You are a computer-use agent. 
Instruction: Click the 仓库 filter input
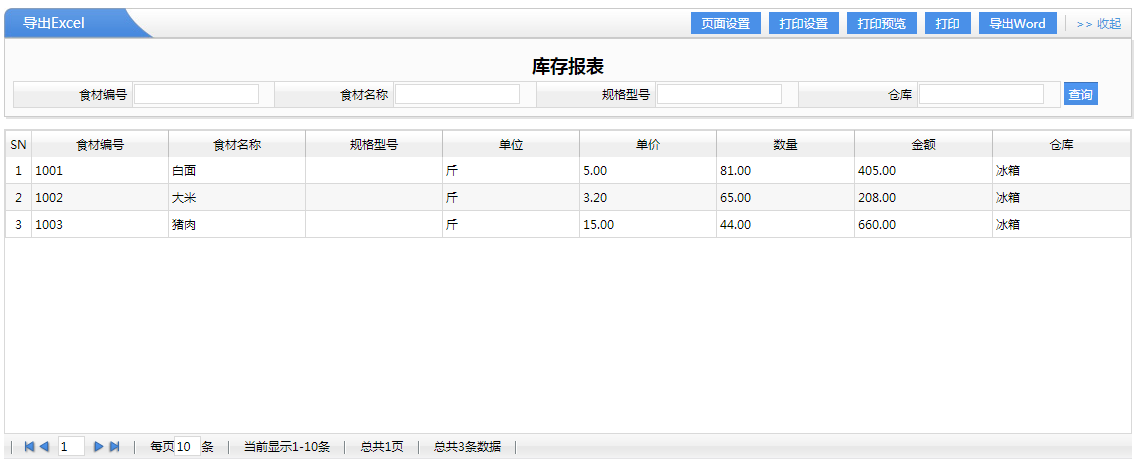(x=981, y=95)
